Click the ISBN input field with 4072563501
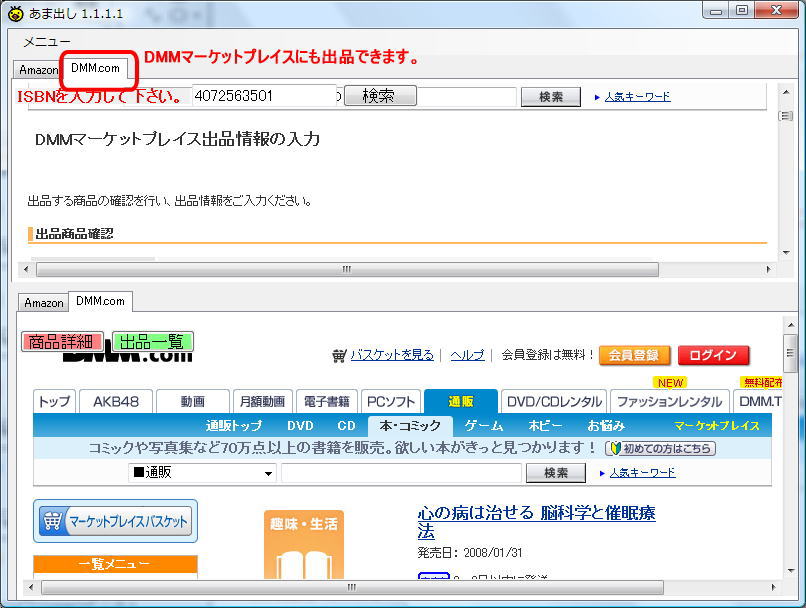 coord(264,96)
